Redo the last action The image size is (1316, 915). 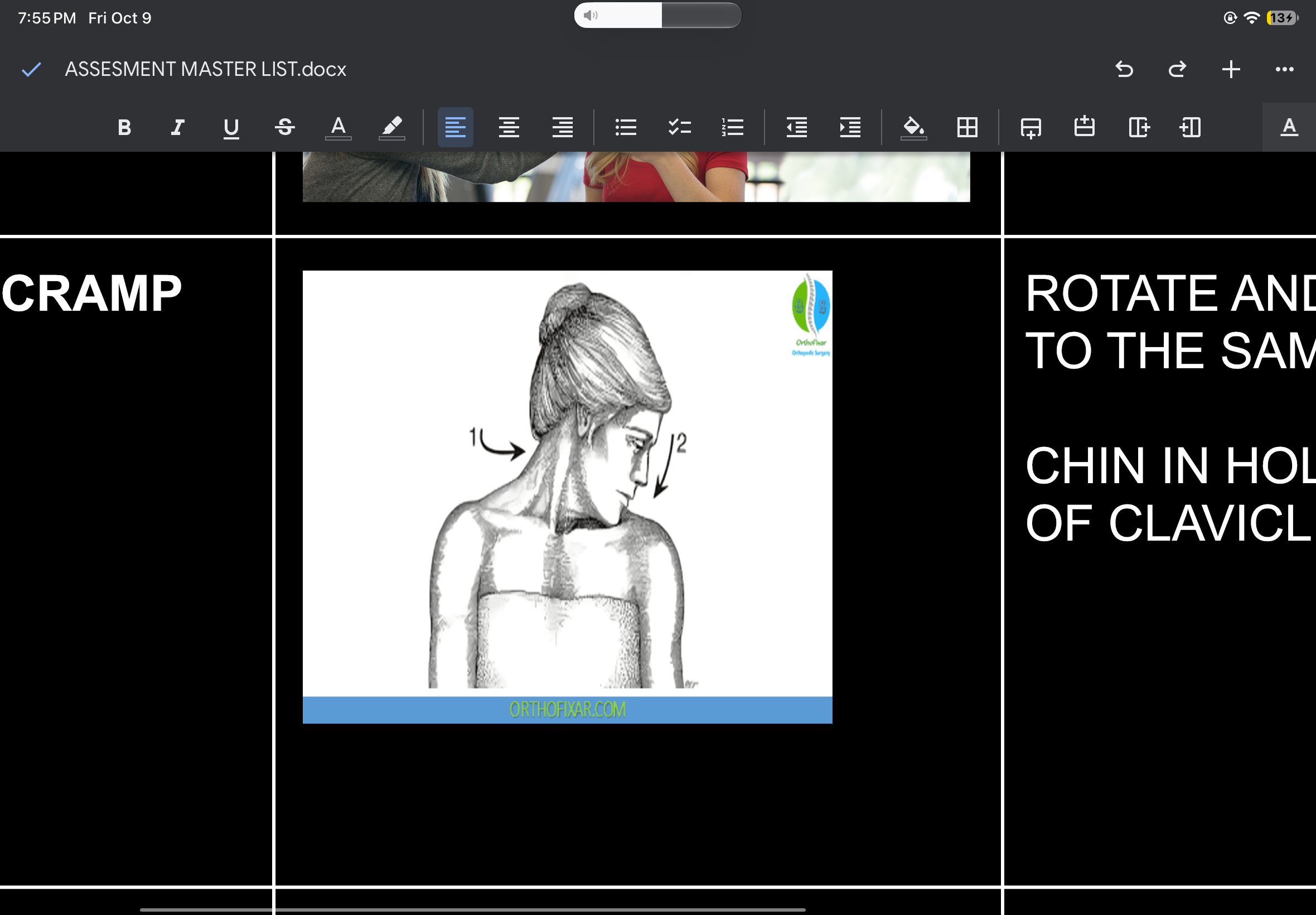tap(1177, 69)
